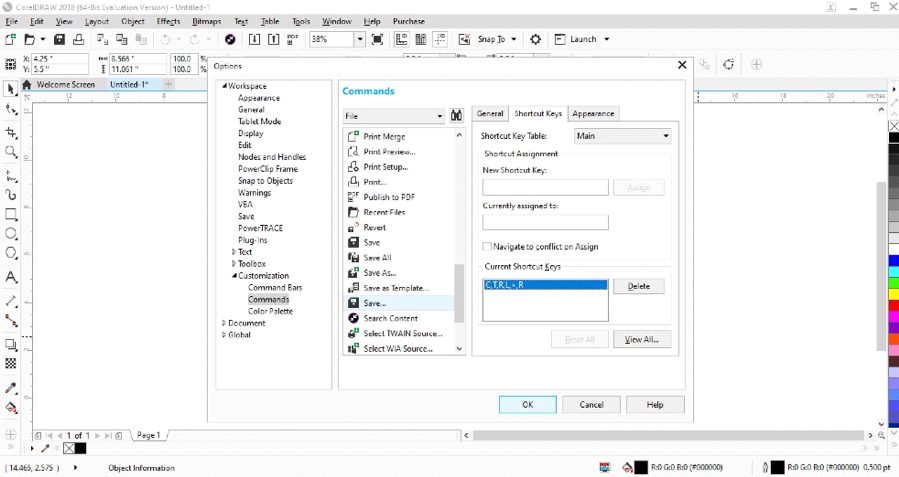The height and width of the screenshot is (477, 899).
Task: Click the Options gear icon in toolbar
Action: click(536, 39)
